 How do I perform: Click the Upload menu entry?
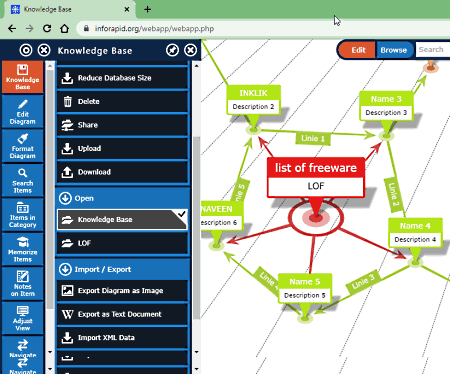pyautogui.click(x=122, y=148)
